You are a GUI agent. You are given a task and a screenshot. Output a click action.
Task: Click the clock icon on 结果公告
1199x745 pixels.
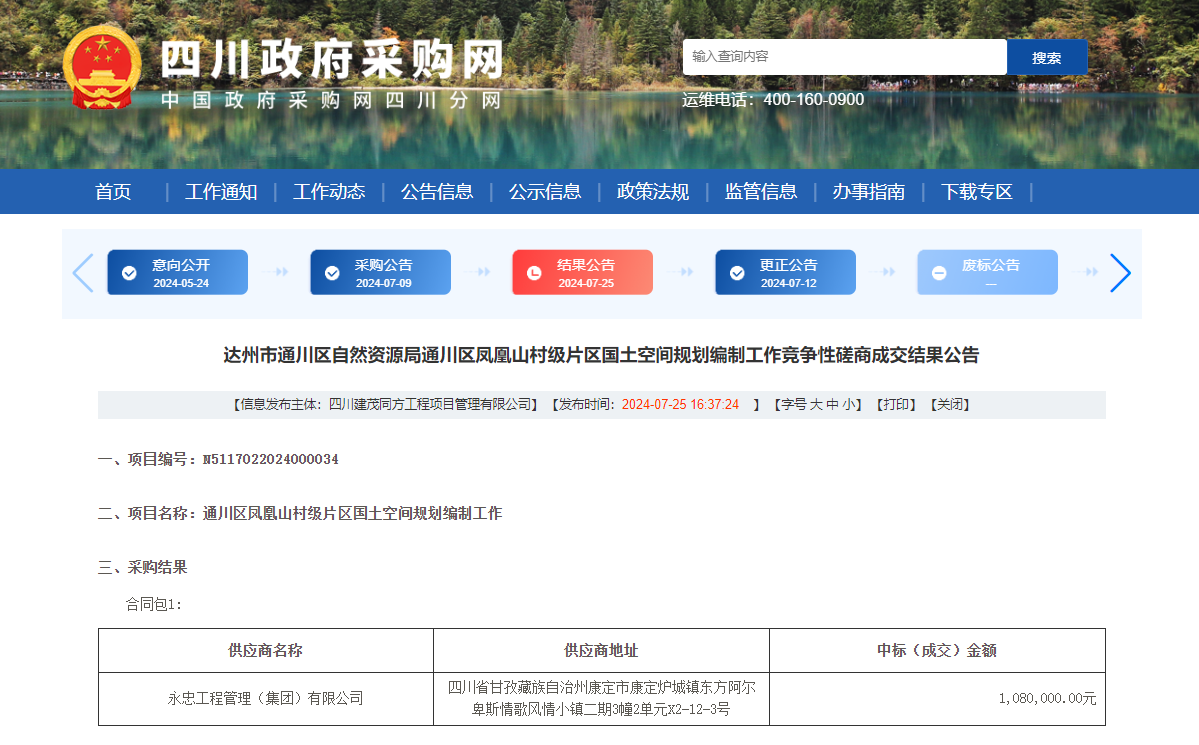pos(534,273)
